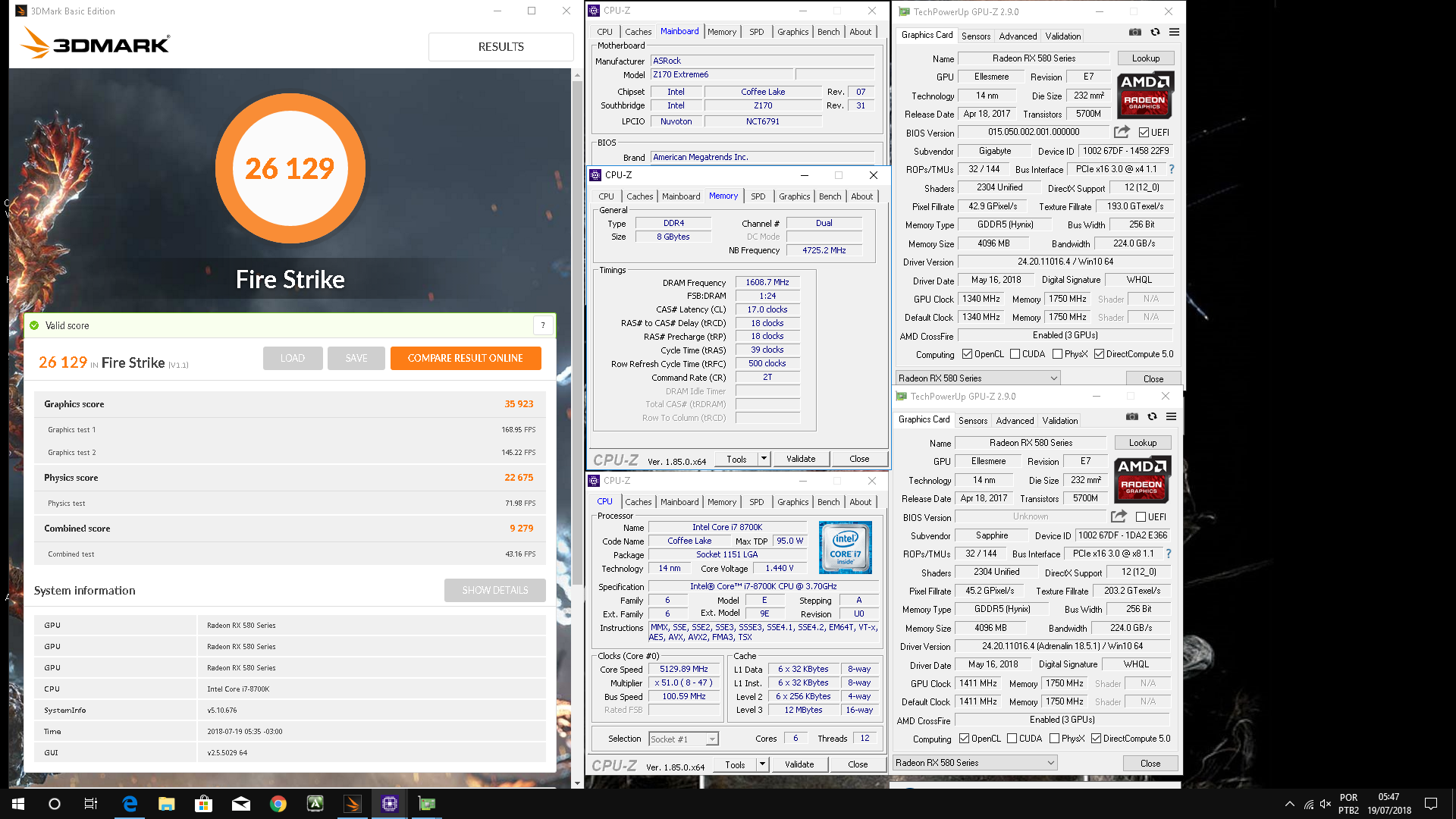1456x819 pixels.
Task: Launch Google Chrome from taskbar
Action: coord(278,804)
